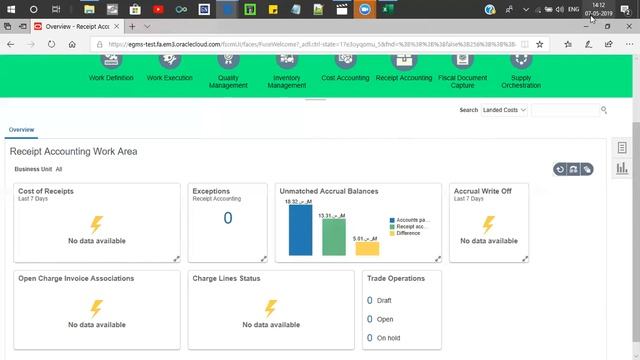The image size is (640, 360).
Task: Open the Reports bar chart panel icon
Action: coord(622,168)
